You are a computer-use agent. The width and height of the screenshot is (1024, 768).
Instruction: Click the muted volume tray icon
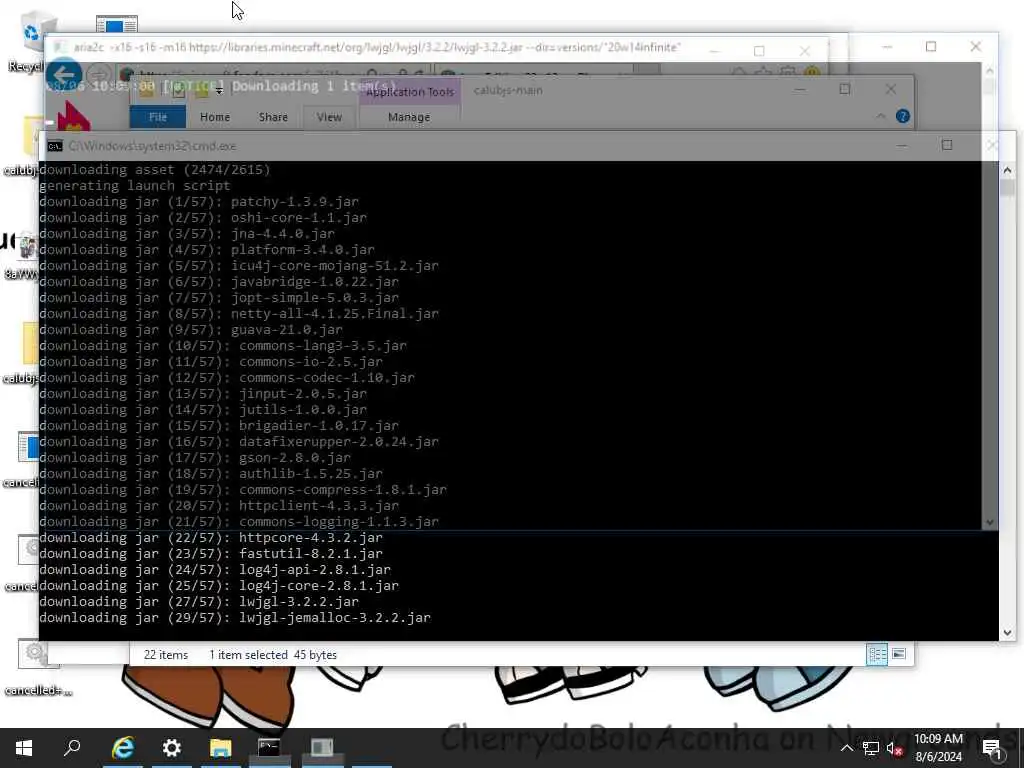pos(894,748)
